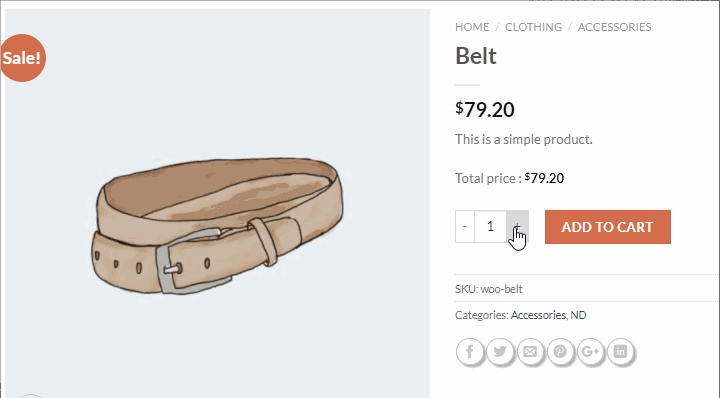Share the Belt product on Facebook
Image resolution: width=720 pixels, height=398 pixels.
click(470, 352)
